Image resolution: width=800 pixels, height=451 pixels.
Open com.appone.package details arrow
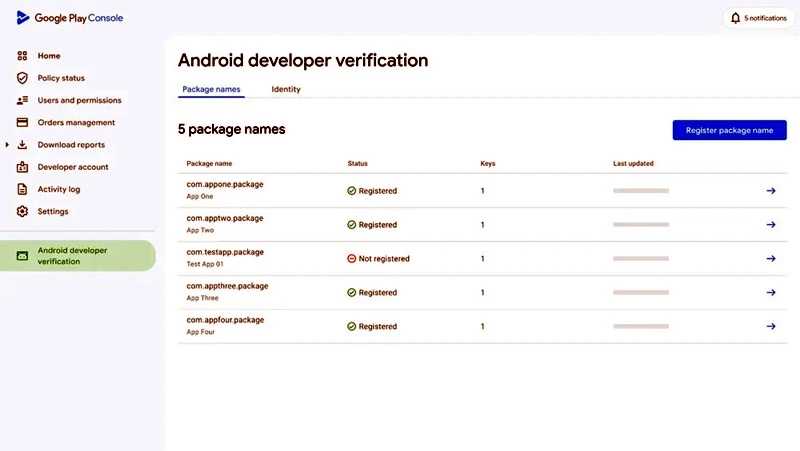click(771, 191)
